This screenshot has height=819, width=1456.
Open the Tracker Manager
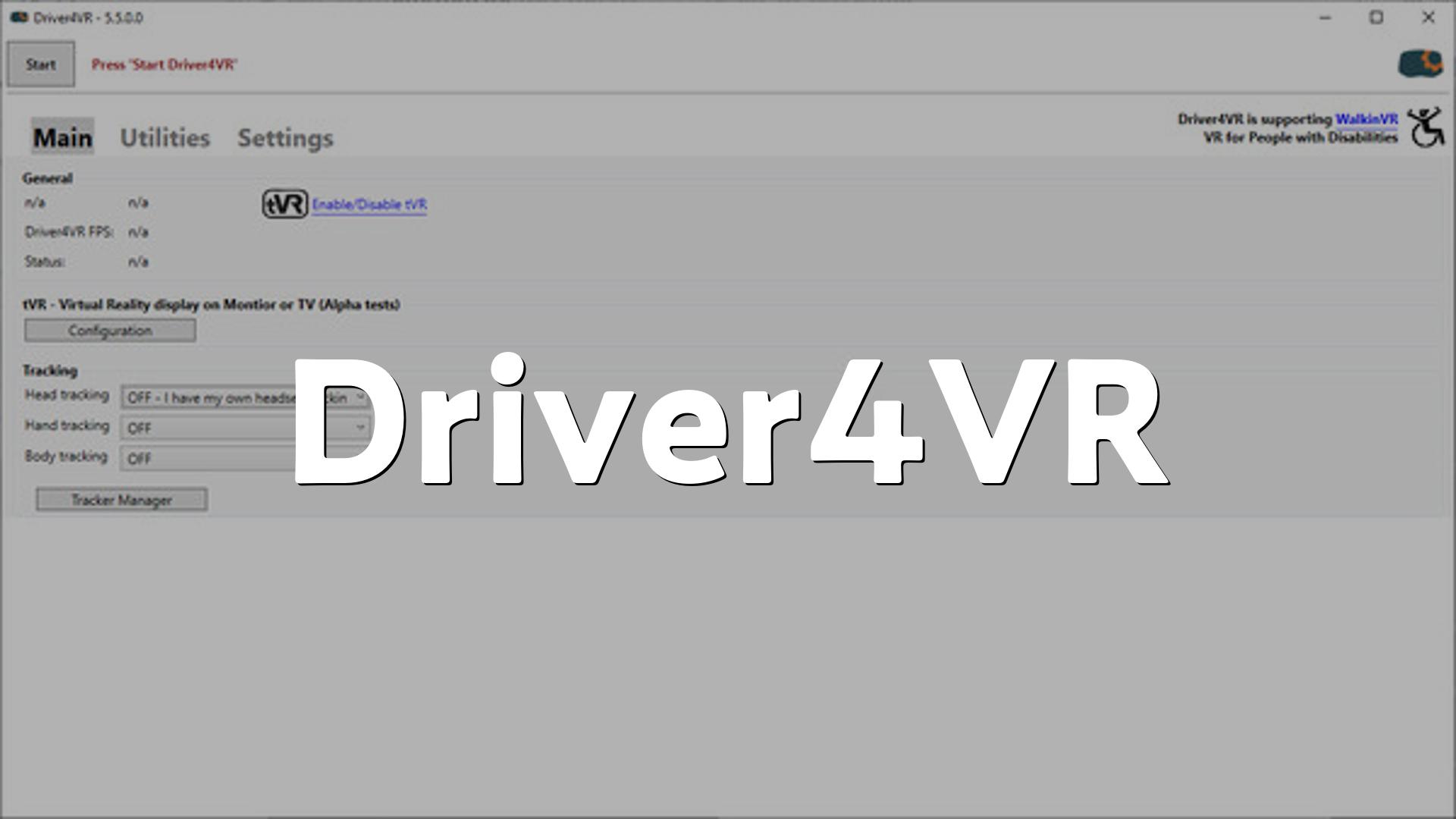coord(121,500)
